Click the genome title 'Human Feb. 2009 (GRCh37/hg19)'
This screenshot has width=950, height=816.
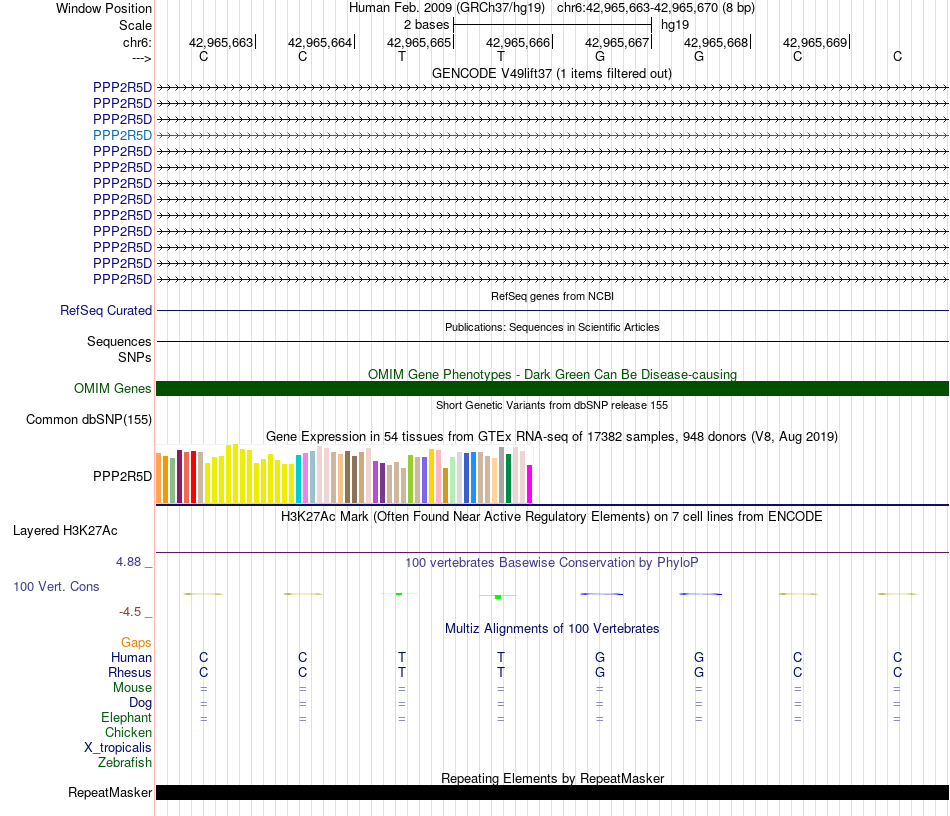(x=447, y=8)
